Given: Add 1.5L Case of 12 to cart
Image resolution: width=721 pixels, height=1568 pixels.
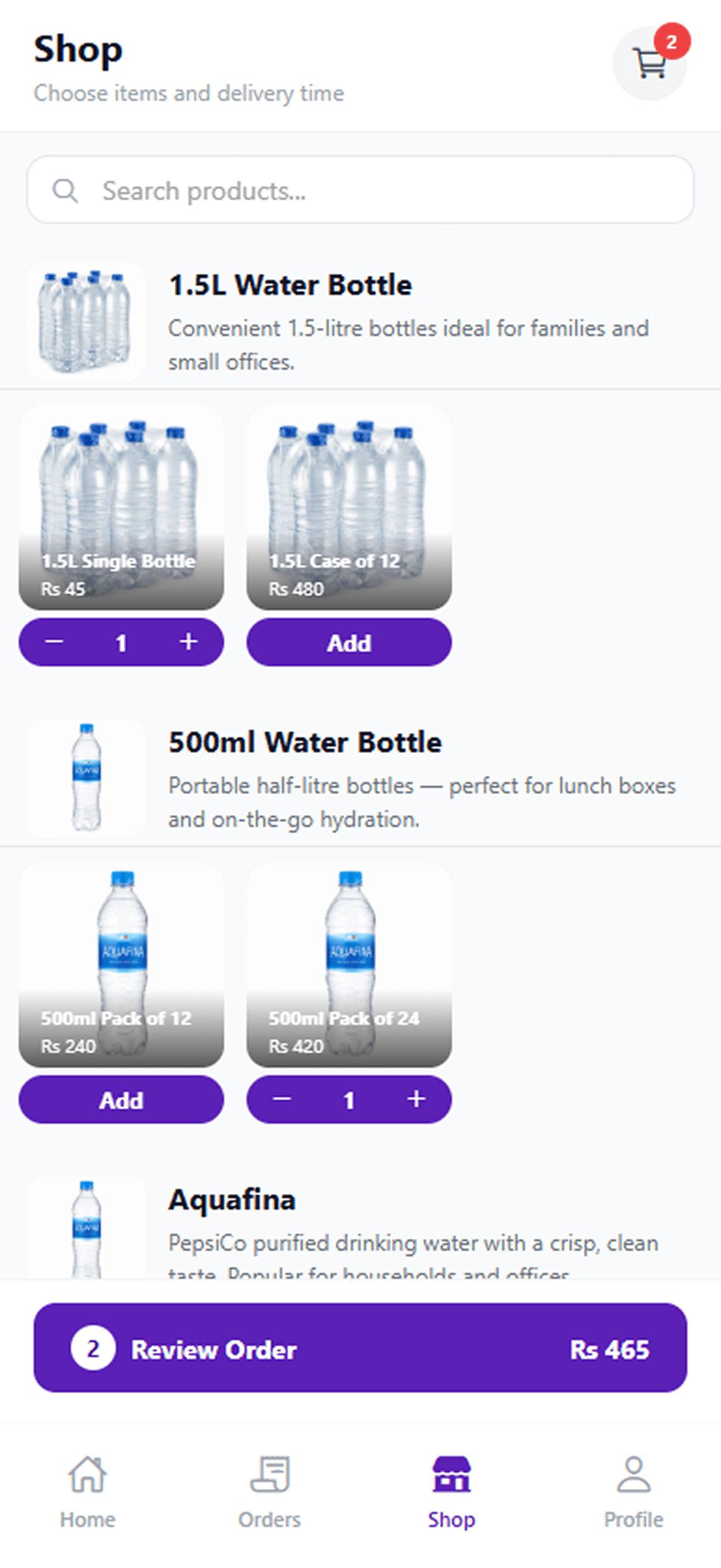Looking at the screenshot, I should tap(349, 642).
